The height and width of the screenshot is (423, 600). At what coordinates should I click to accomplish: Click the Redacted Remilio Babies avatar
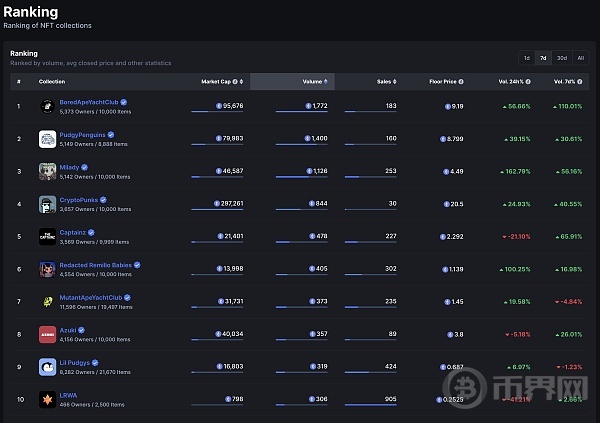[x=47, y=269]
